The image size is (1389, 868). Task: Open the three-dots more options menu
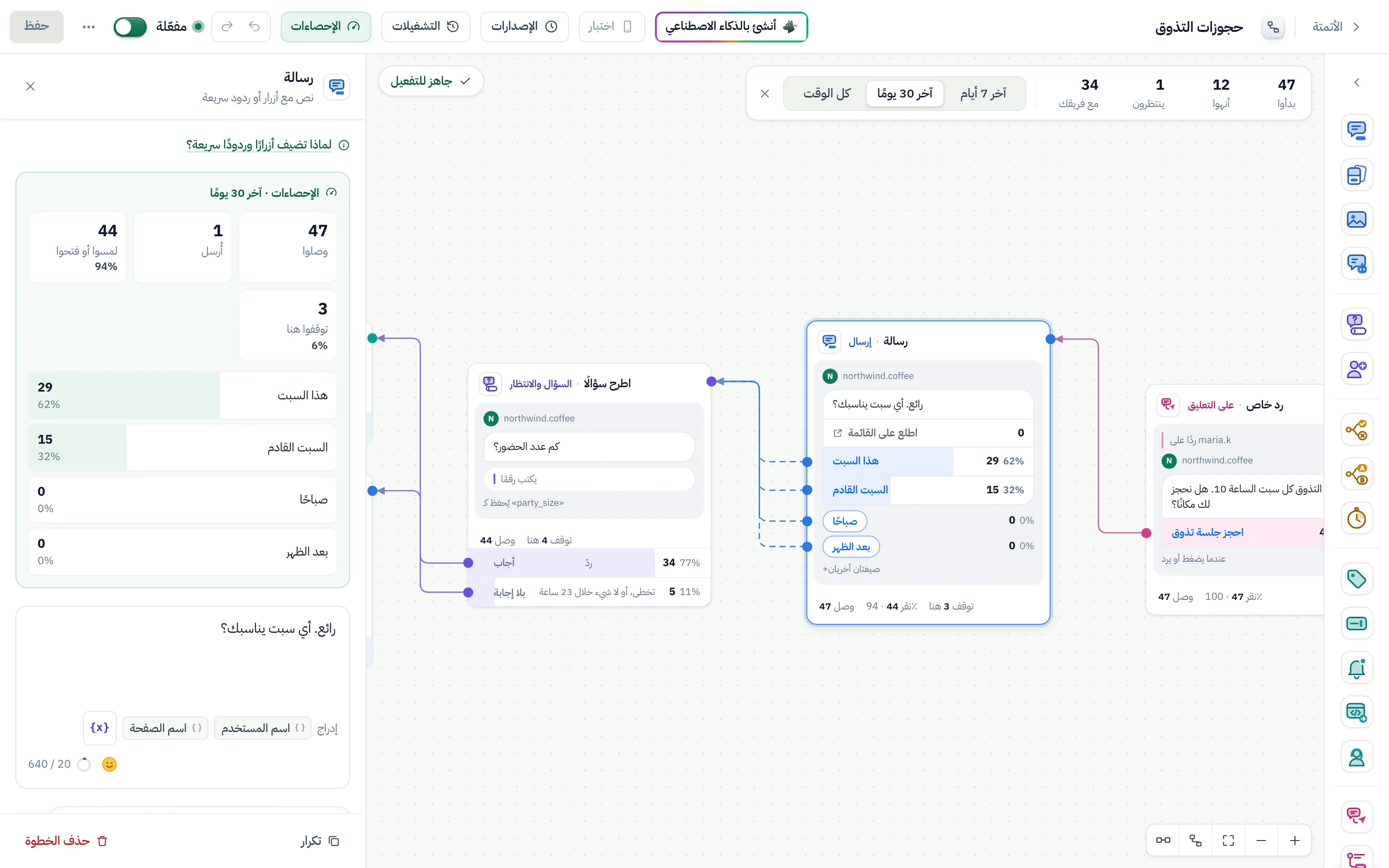(88, 27)
